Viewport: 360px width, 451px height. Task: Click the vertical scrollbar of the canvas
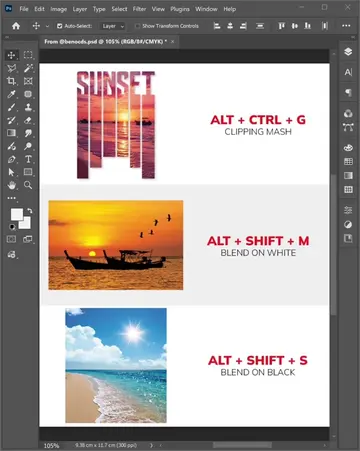pyautogui.click(x=334, y=245)
